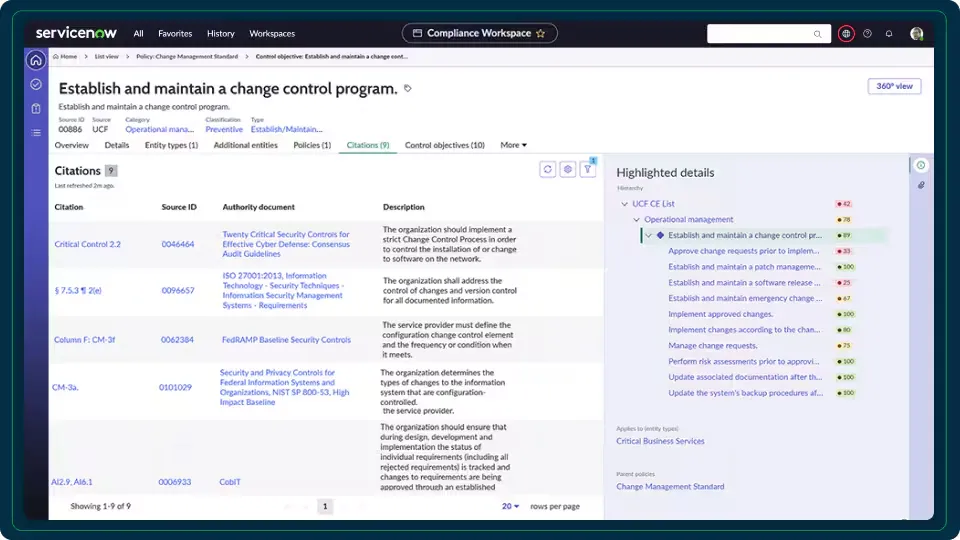This screenshot has height=540, width=960.
Task: Open the Workspaces menu
Action: [272, 33]
